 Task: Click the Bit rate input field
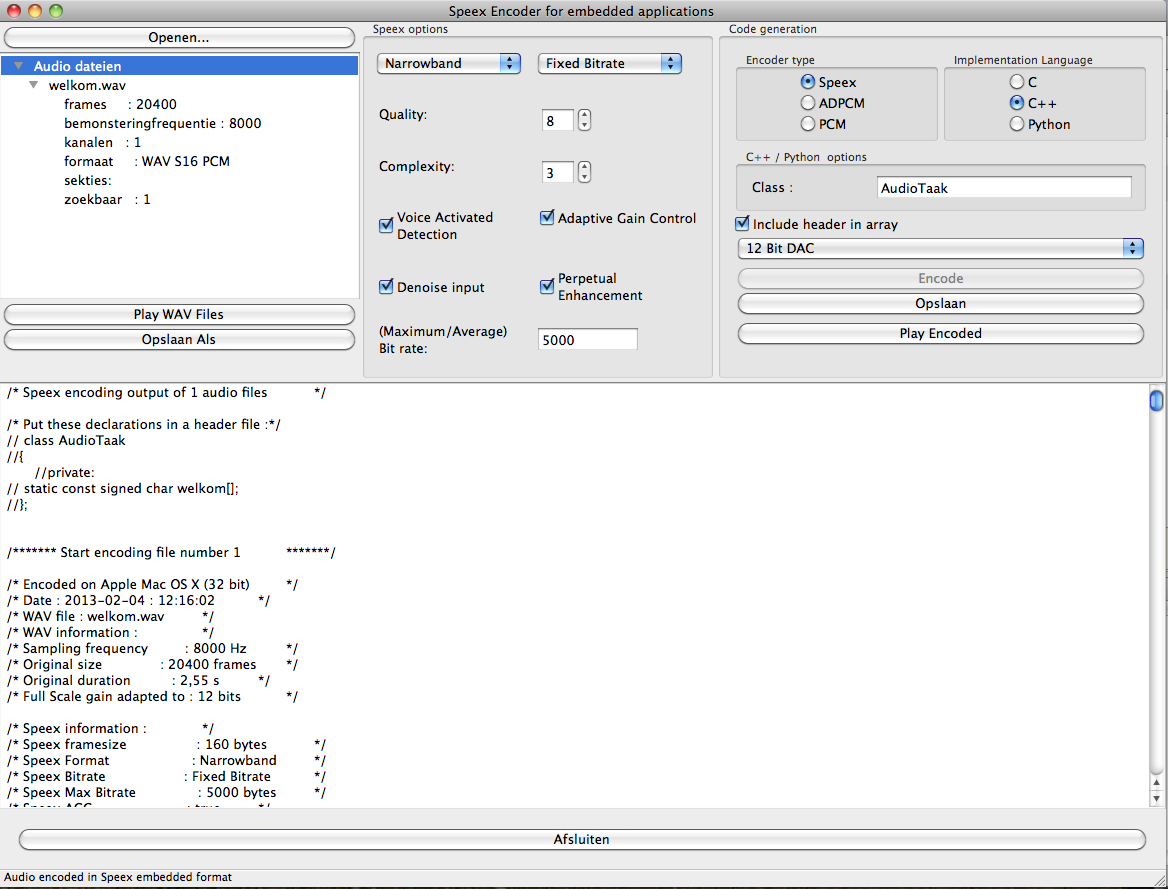588,340
